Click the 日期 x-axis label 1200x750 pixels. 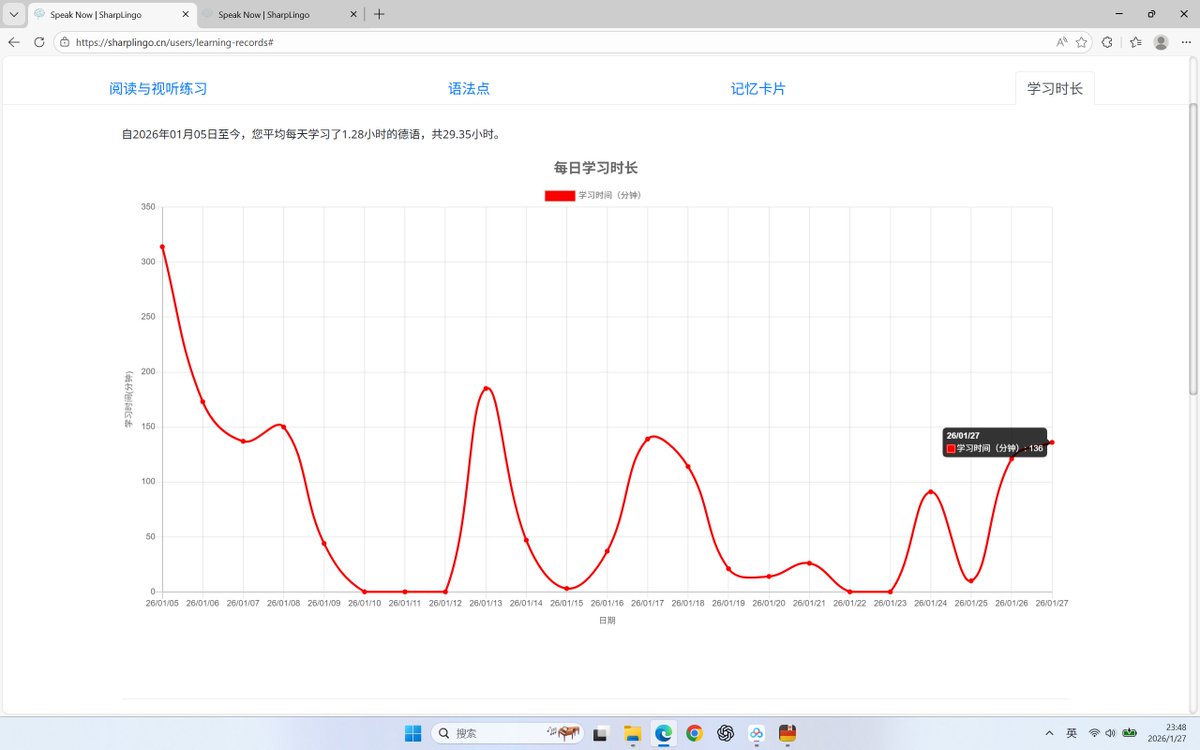607,620
